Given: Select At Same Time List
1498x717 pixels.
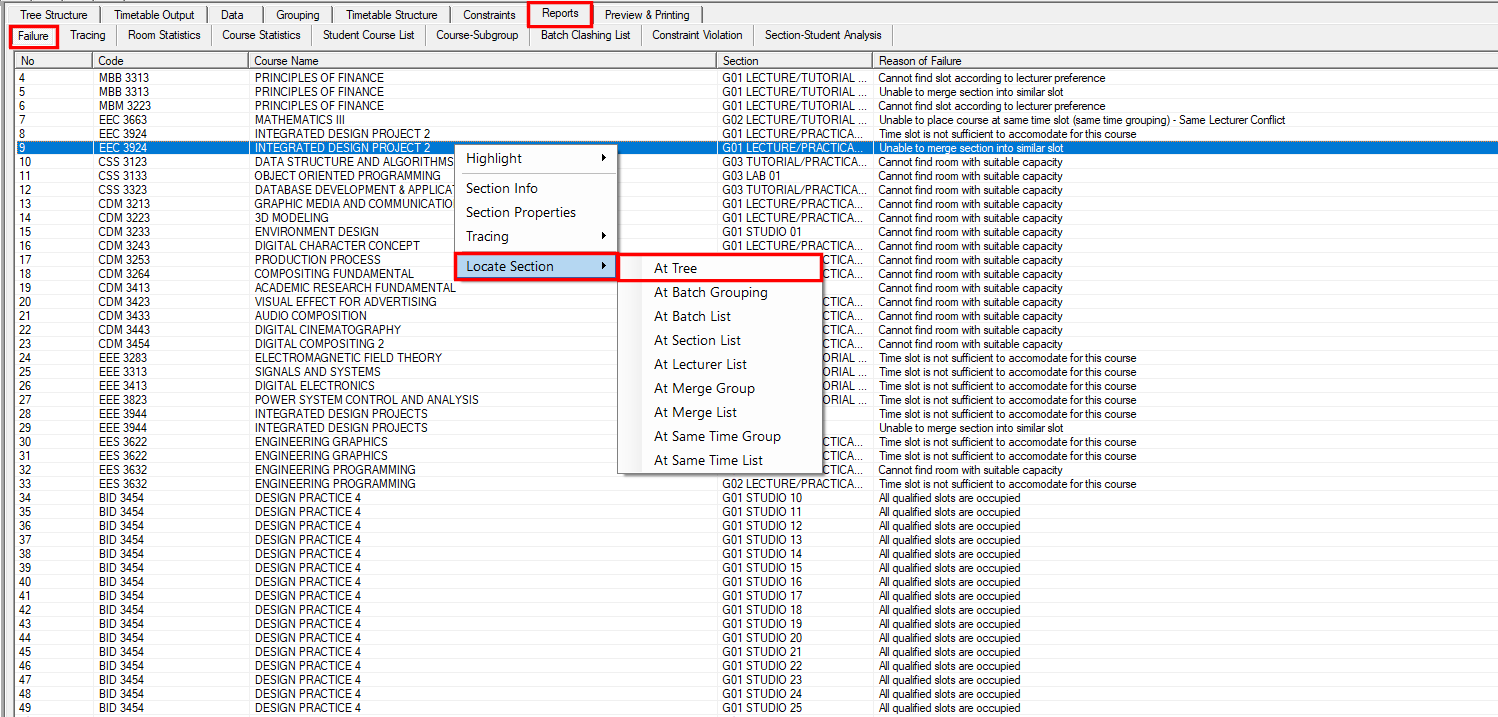Looking at the screenshot, I should pyautogui.click(x=720, y=460).
